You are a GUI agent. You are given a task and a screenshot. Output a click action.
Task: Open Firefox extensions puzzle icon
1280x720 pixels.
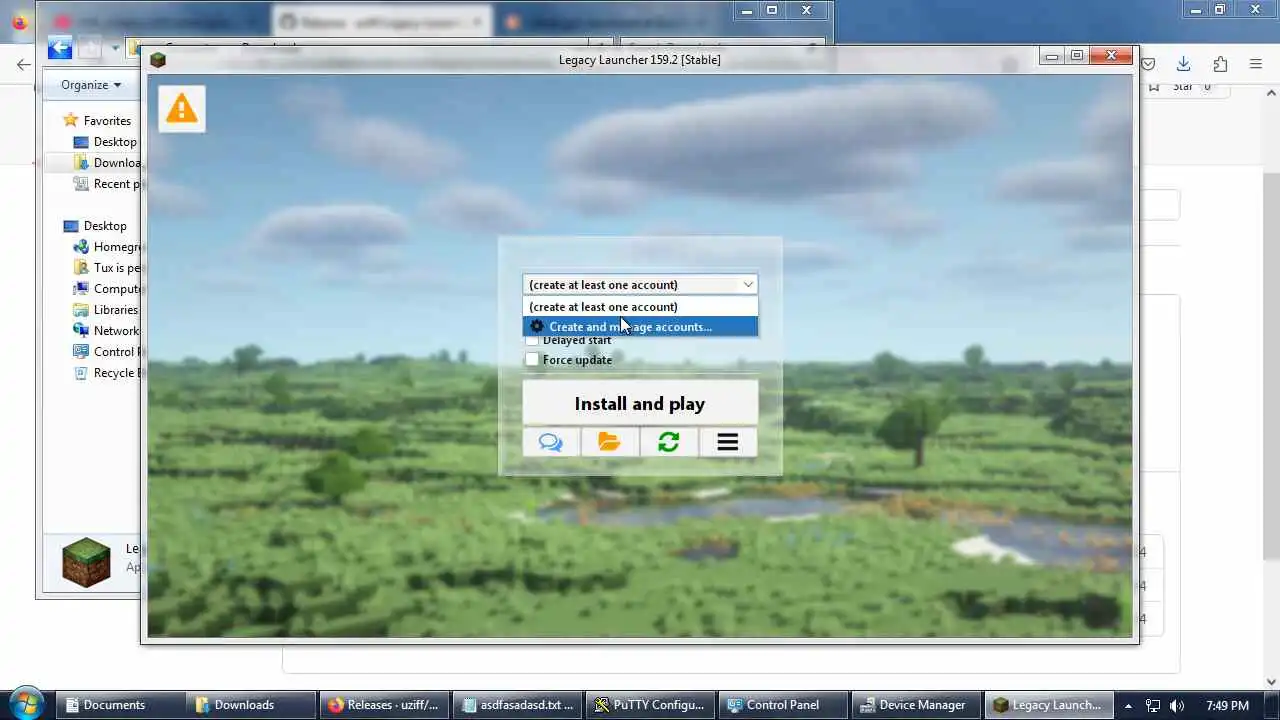pyautogui.click(x=1220, y=64)
